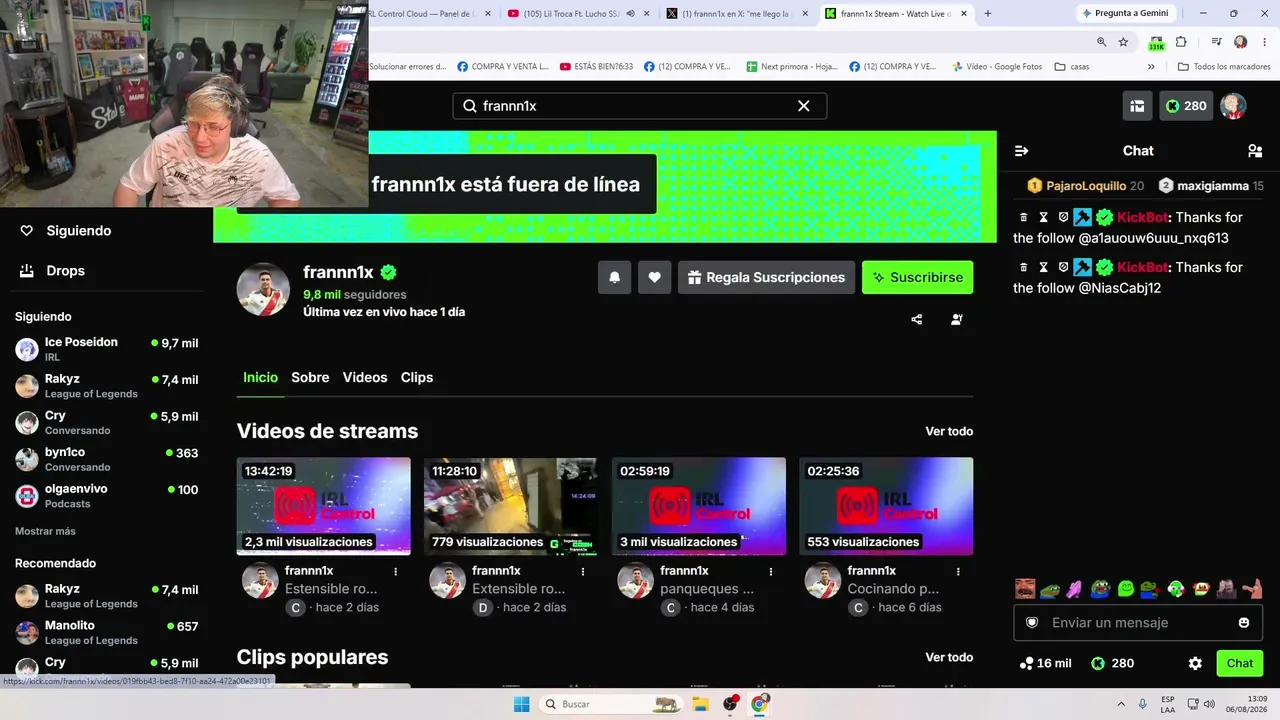Image resolution: width=1280 pixels, height=720 pixels.
Task: Open the olgaenvivo channel in the sidebar
Action: click(x=107, y=496)
